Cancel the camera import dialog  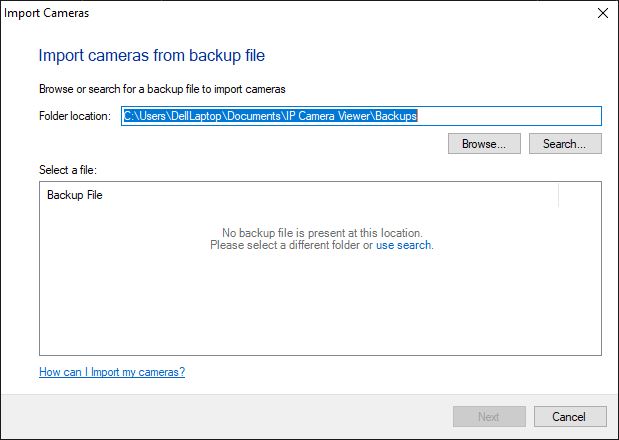570,417
